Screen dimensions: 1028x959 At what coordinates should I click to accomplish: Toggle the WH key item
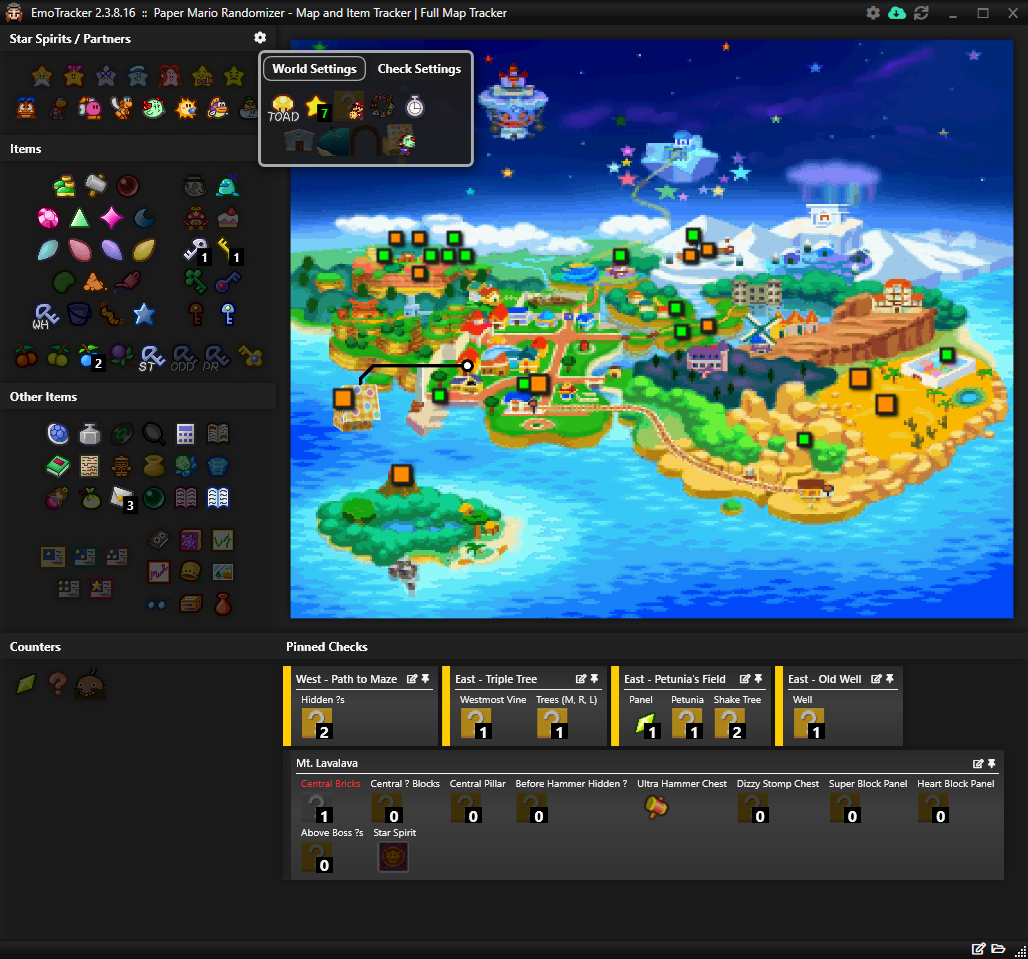click(46, 315)
